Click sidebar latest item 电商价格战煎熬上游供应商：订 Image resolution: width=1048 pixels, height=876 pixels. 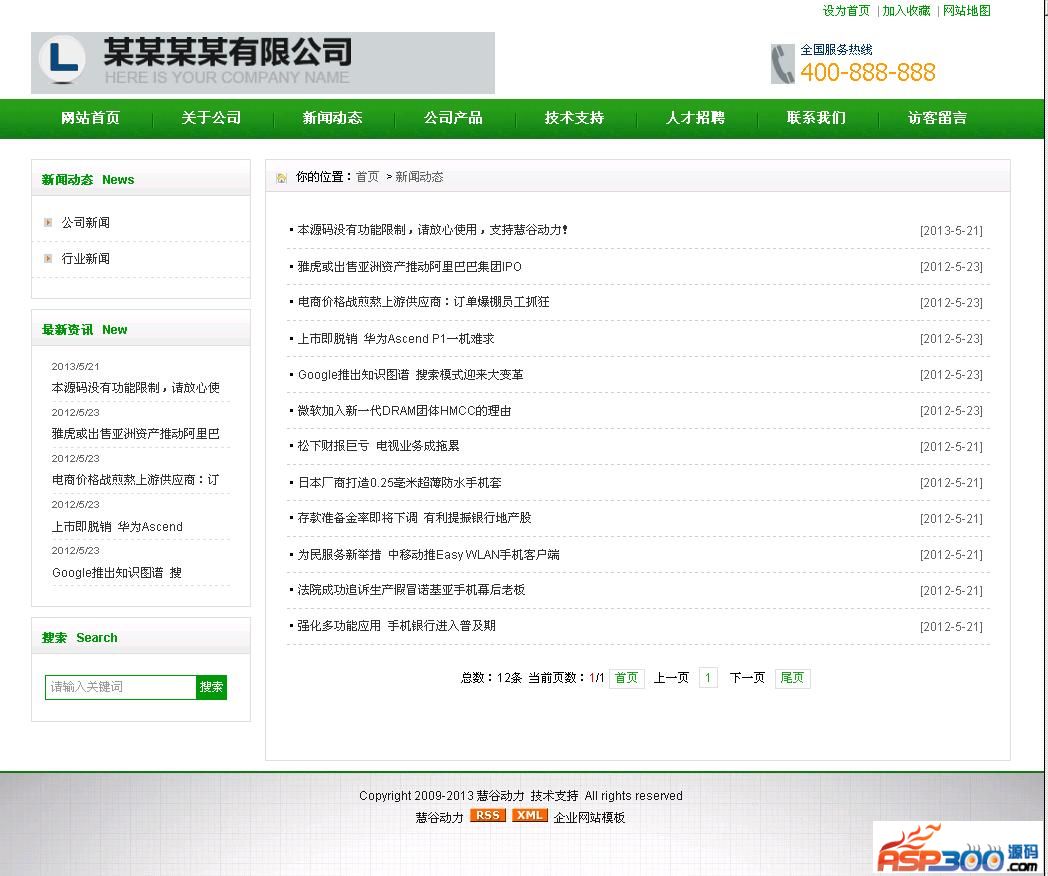(x=136, y=480)
